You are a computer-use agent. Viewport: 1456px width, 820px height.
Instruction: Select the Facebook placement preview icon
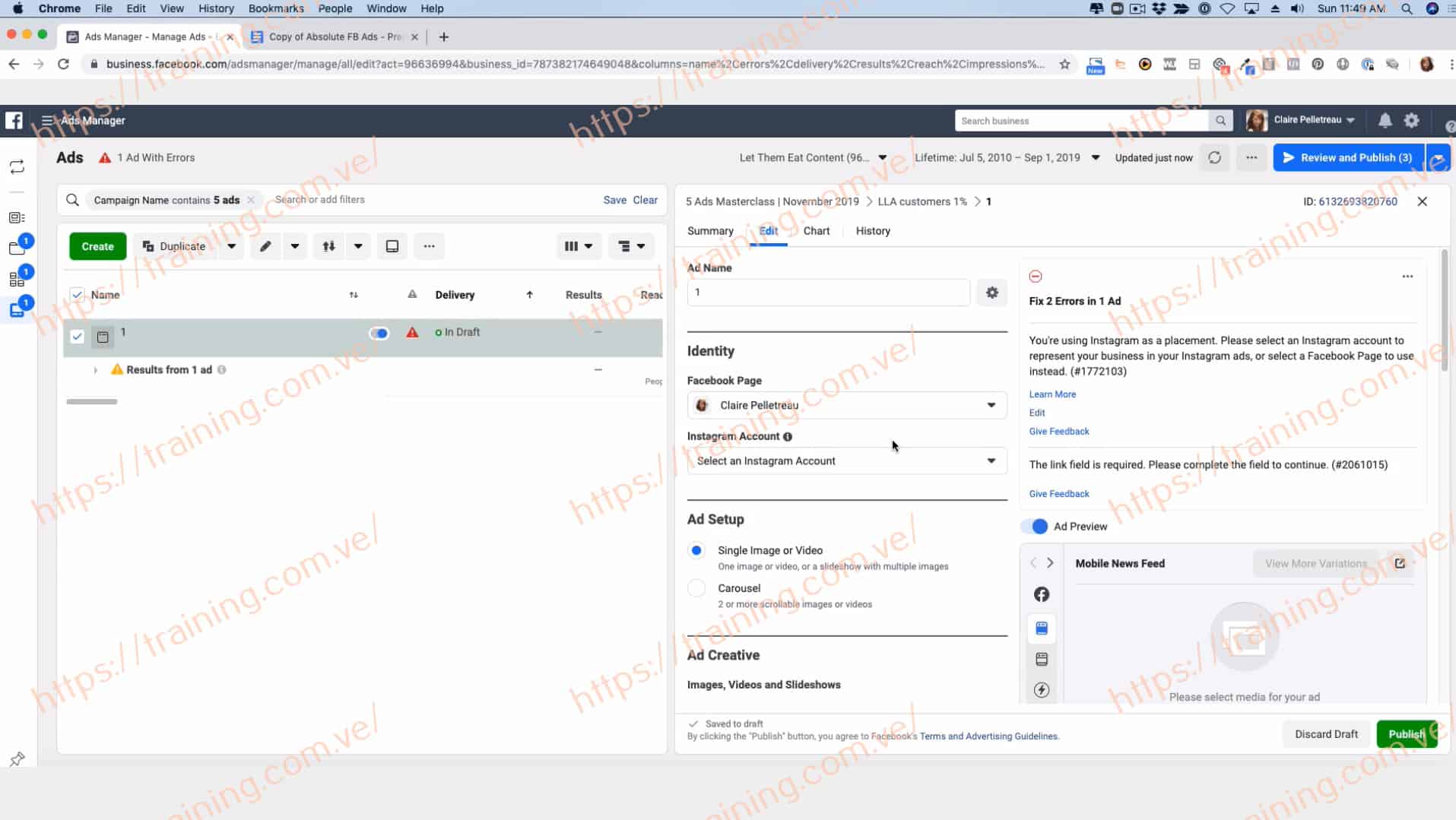1042,594
